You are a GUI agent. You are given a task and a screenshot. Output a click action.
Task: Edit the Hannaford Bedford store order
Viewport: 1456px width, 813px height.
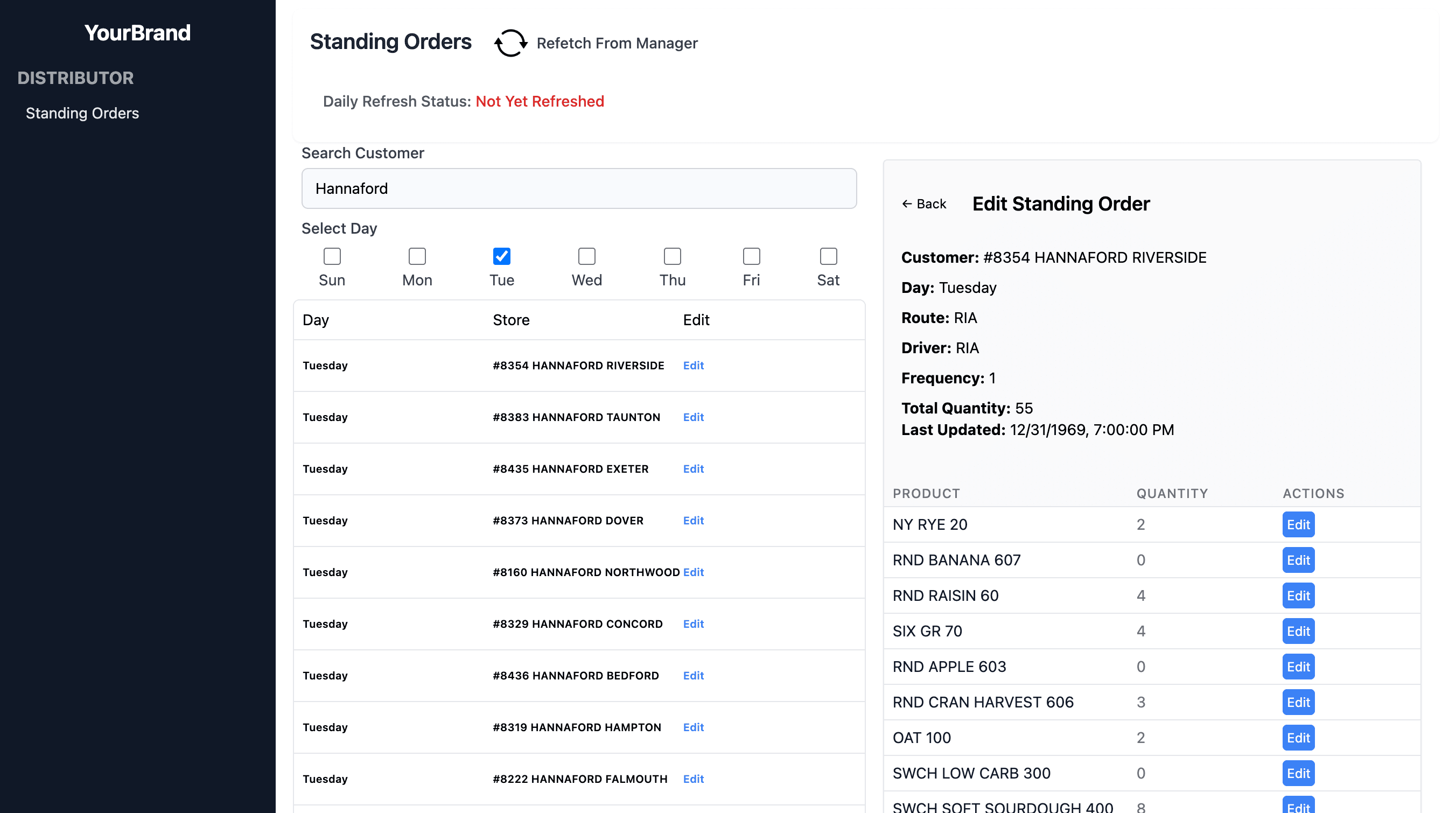[x=693, y=676]
